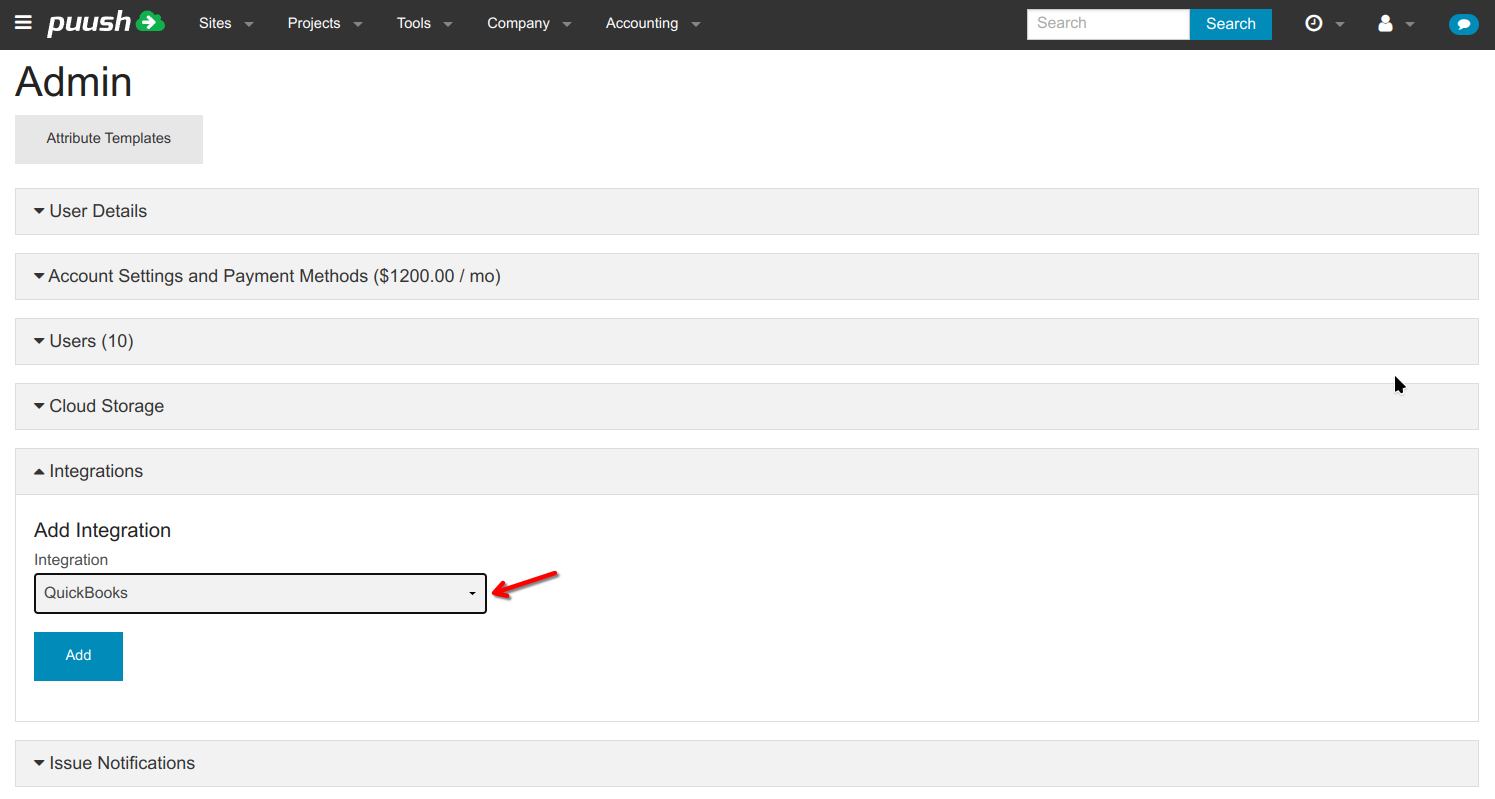
Task: Click the Add integration button
Action: (78, 656)
